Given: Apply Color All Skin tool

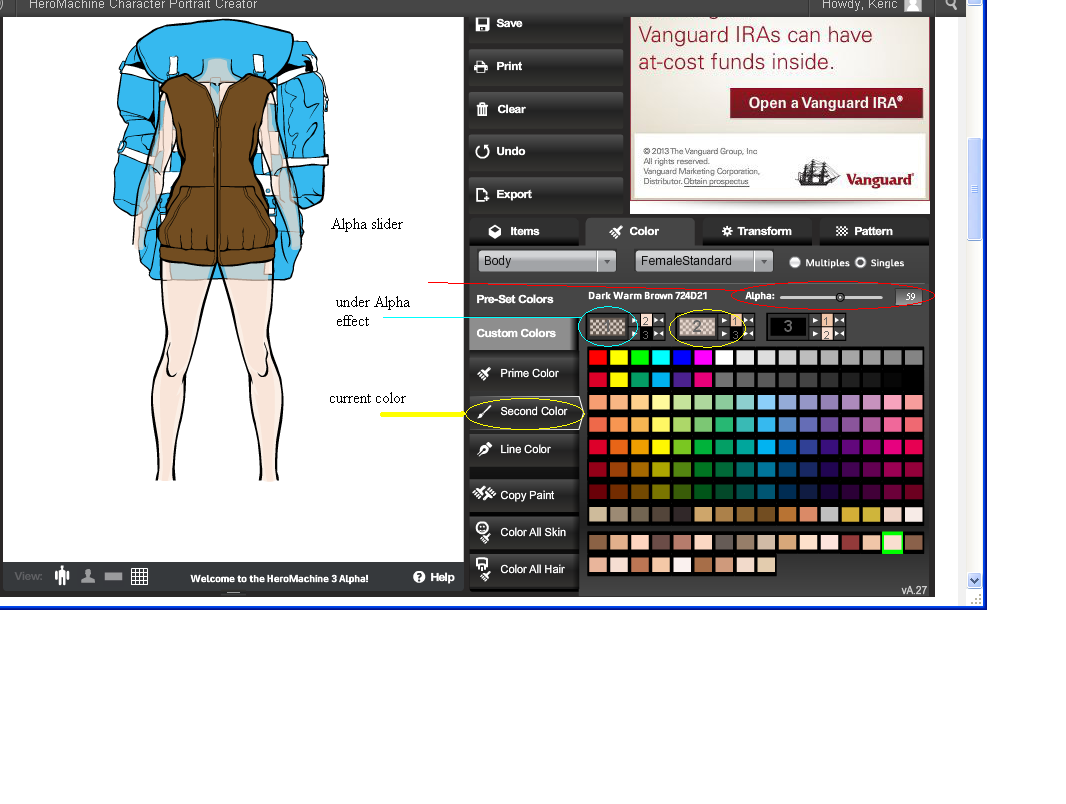Looking at the screenshot, I should tap(522, 532).
